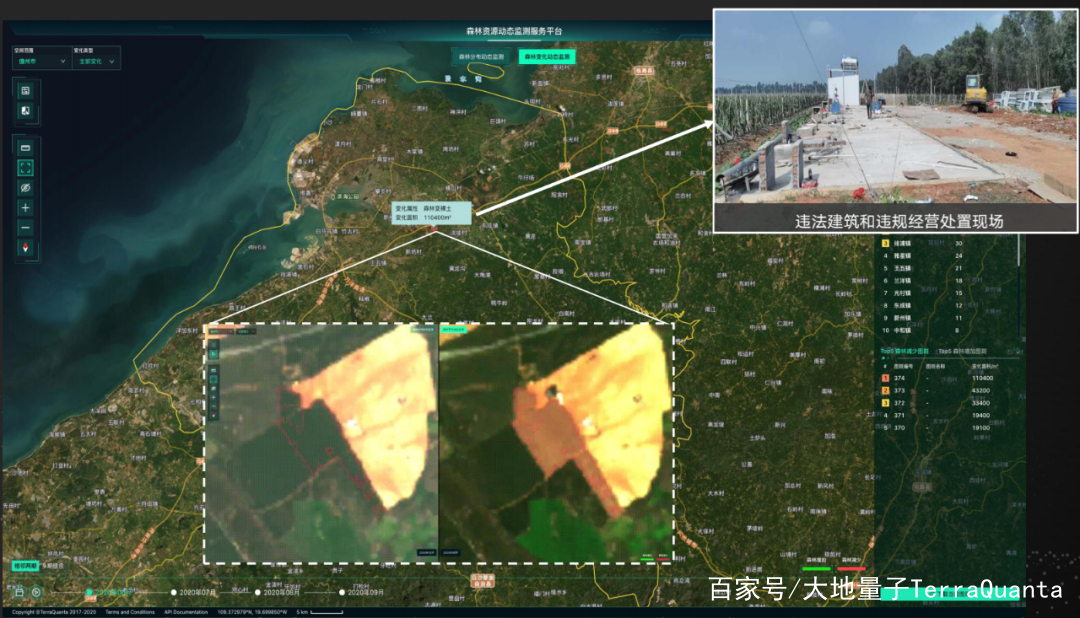Play the timeline animation
Image resolution: width=1080 pixels, height=618 pixels.
click(37, 592)
